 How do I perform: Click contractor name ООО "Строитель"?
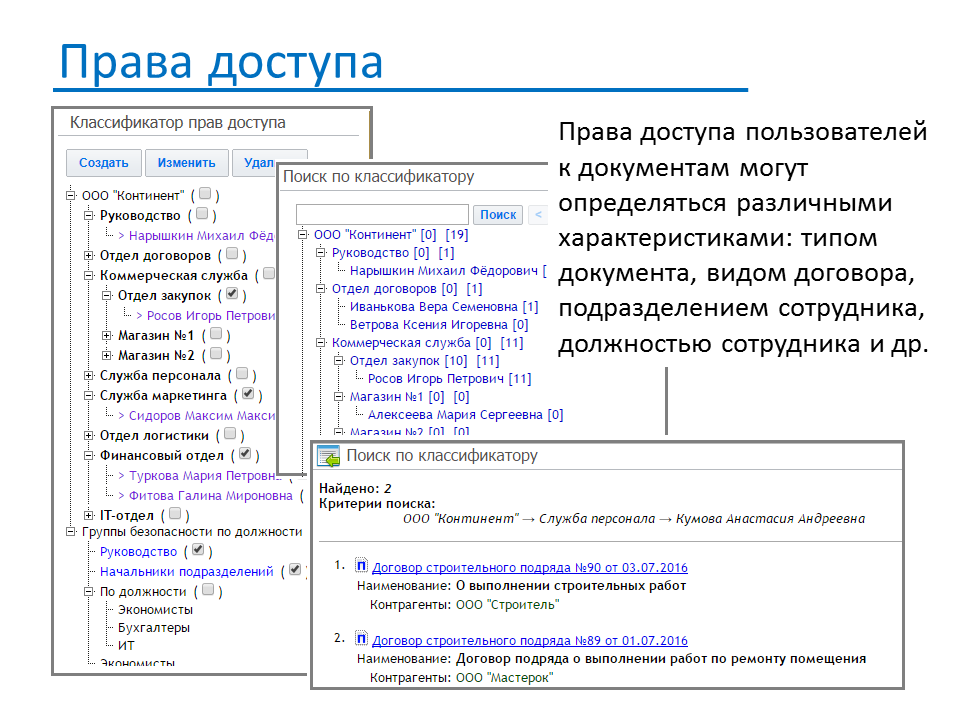[508, 605]
